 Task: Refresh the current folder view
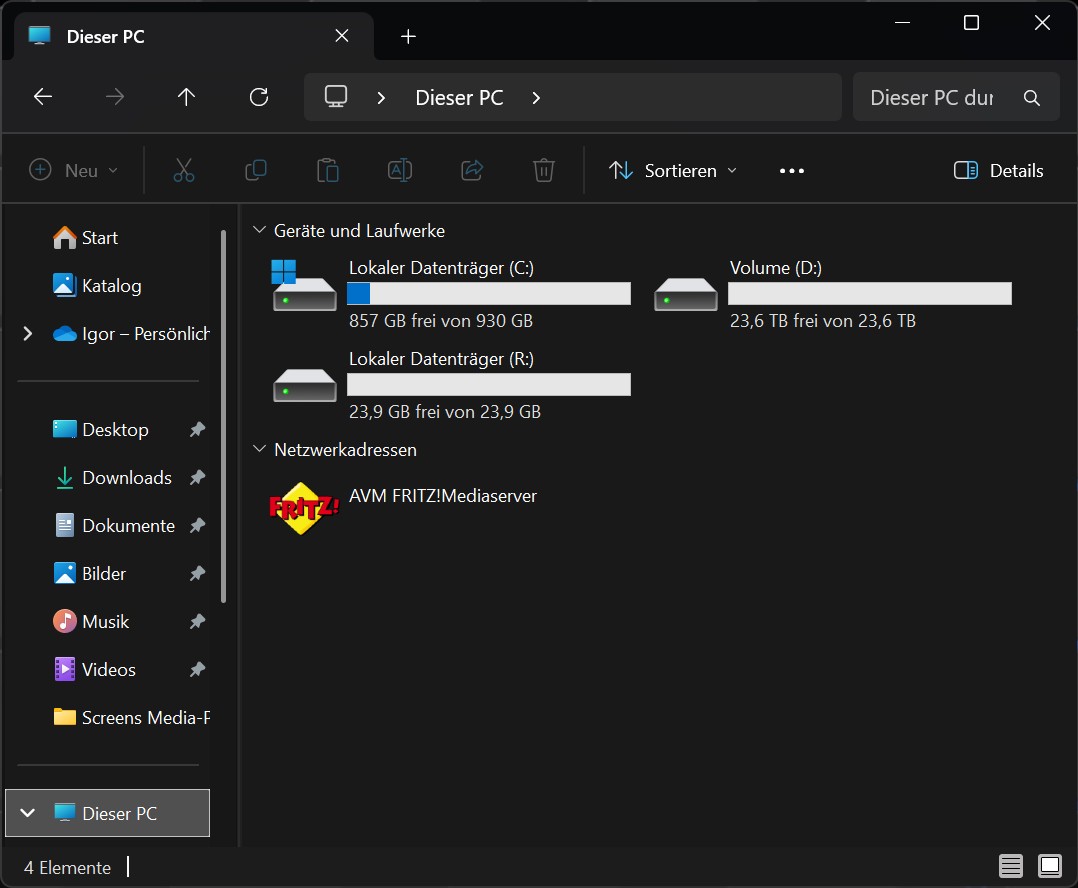(x=259, y=97)
